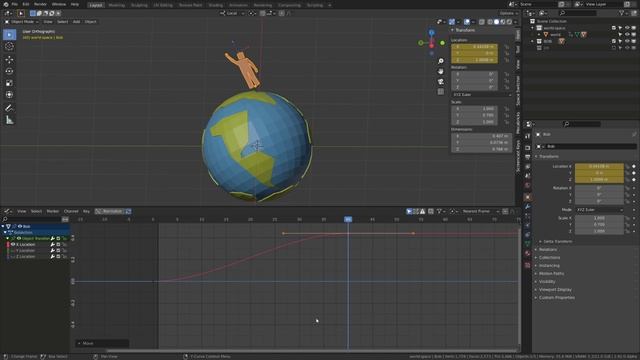The image size is (640, 360).
Task: Pick the combined Transform tool
Action: tap(9, 95)
